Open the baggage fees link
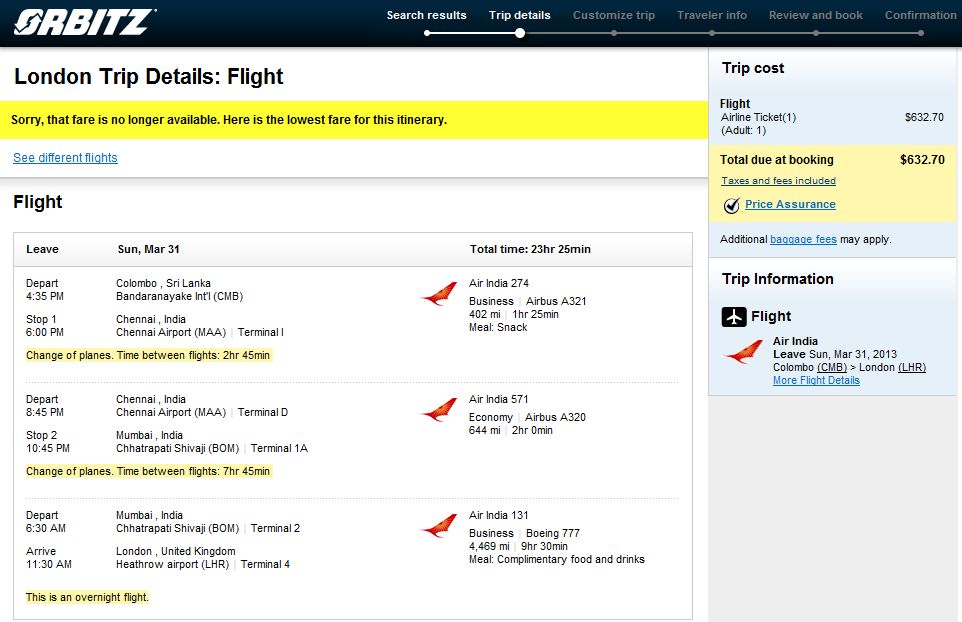The width and height of the screenshot is (962, 622). point(803,239)
